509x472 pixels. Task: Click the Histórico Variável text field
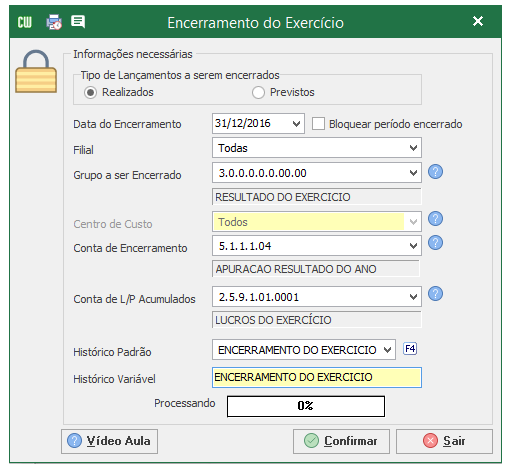pos(317,377)
